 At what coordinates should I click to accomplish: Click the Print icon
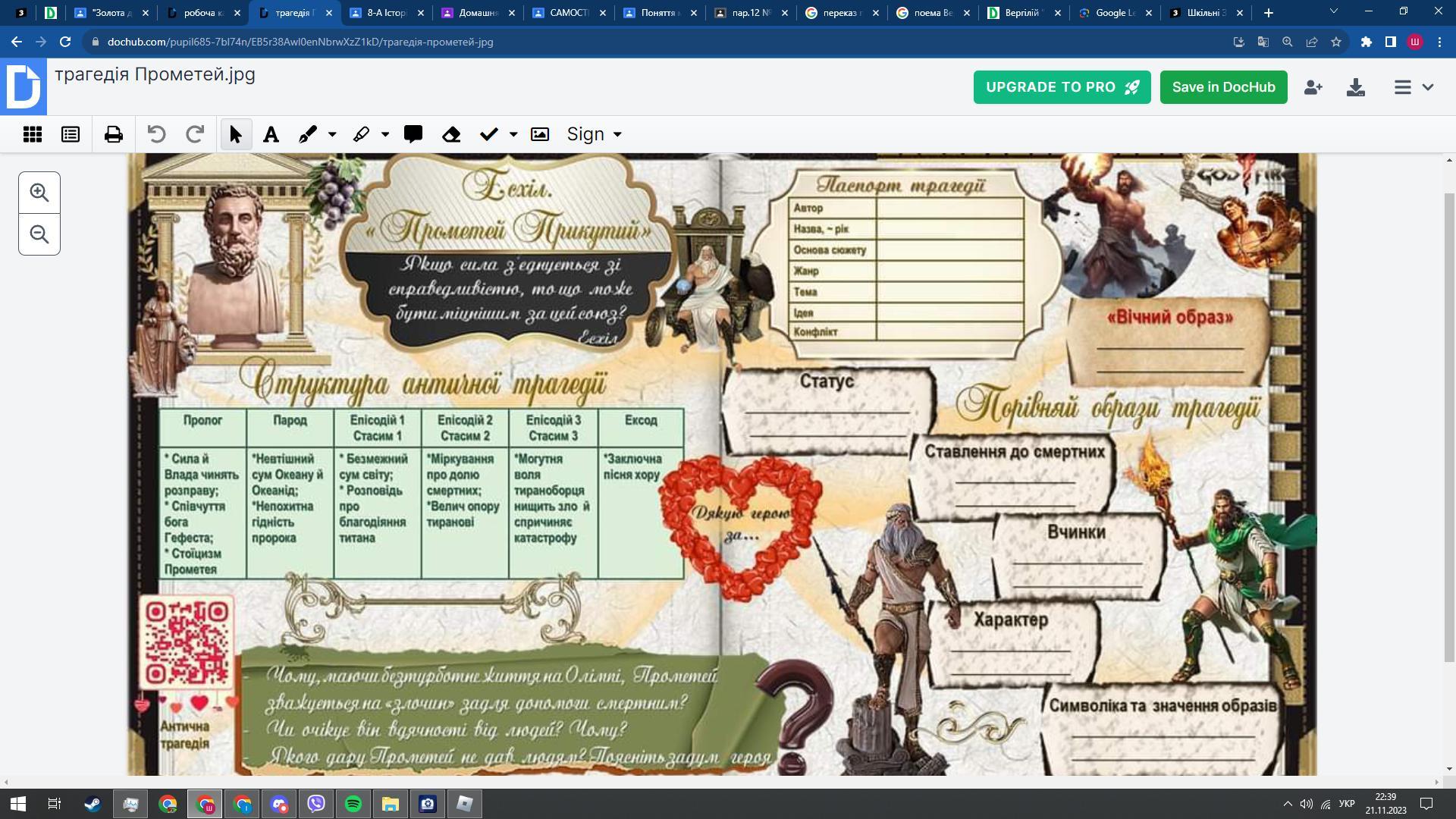pyautogui.click(x=114, y=135)
